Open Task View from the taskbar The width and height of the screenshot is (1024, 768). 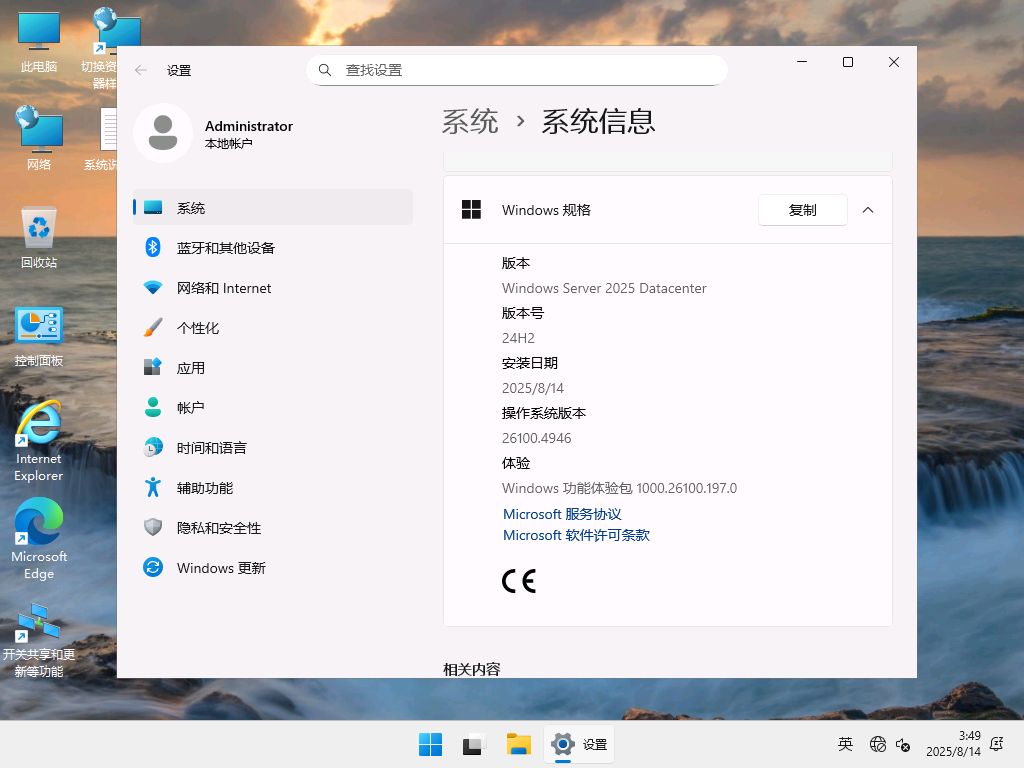coord(474,744)
